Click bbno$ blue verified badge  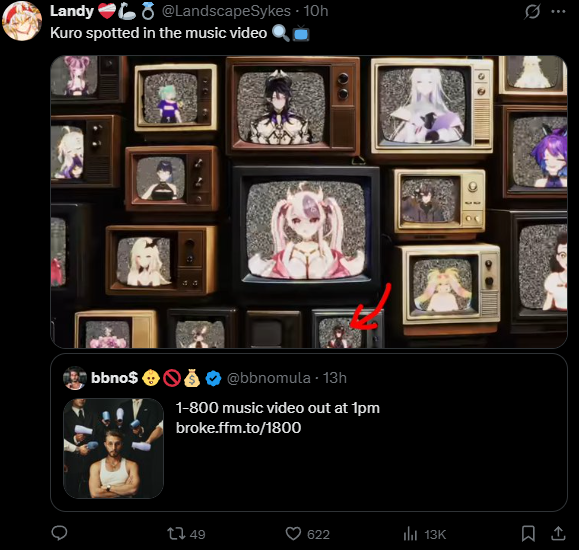[x=213, y=378]
